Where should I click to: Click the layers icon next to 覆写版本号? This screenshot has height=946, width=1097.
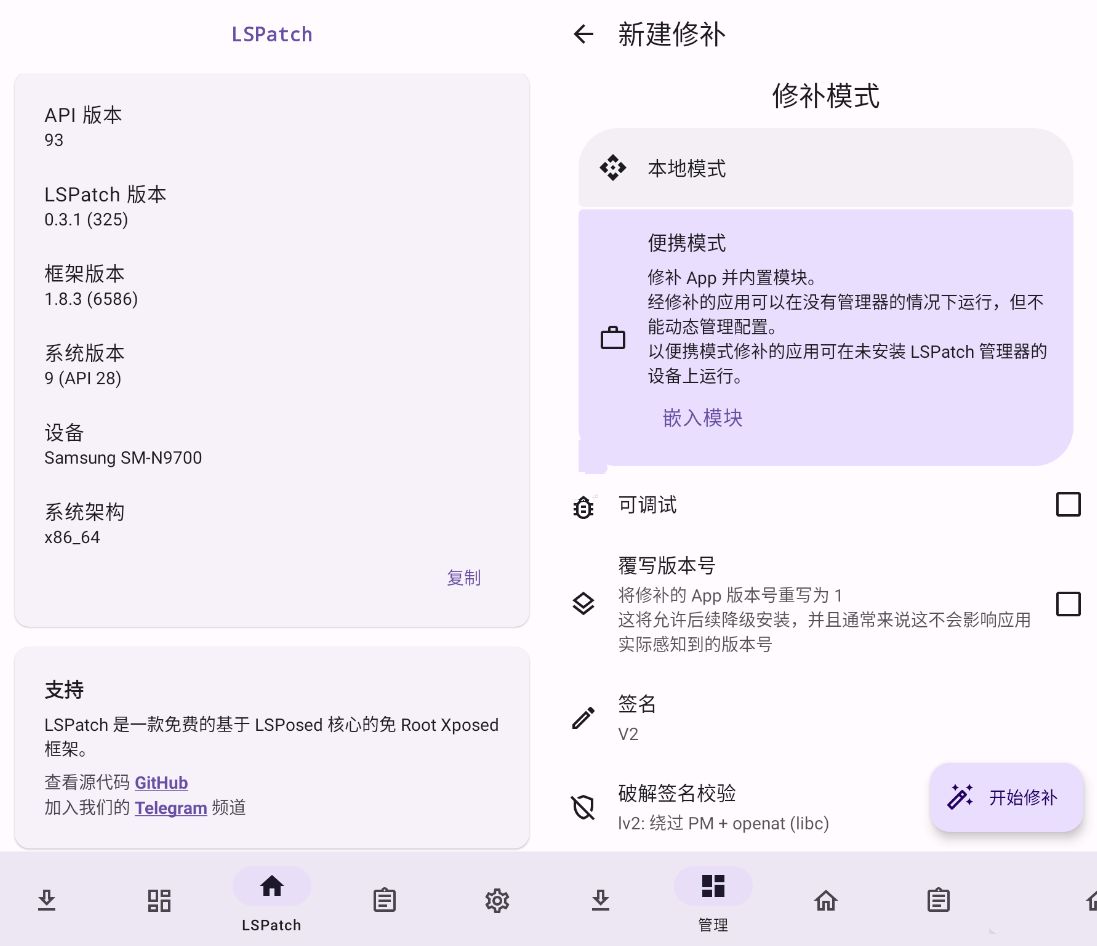point(583,604)
